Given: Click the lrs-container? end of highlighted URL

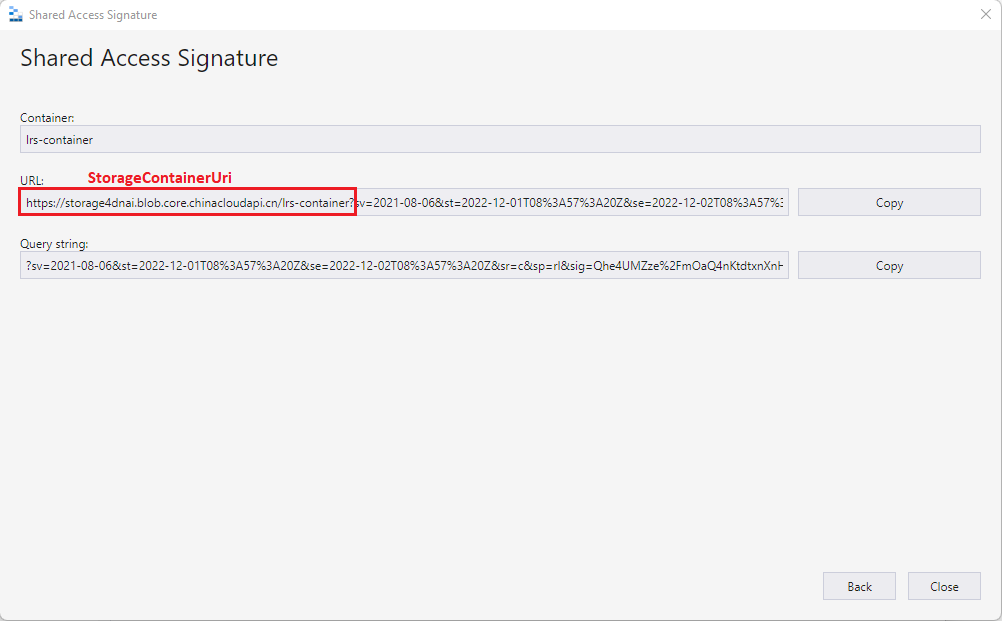Looking at the screenshot, I should (x=318, y=203).
